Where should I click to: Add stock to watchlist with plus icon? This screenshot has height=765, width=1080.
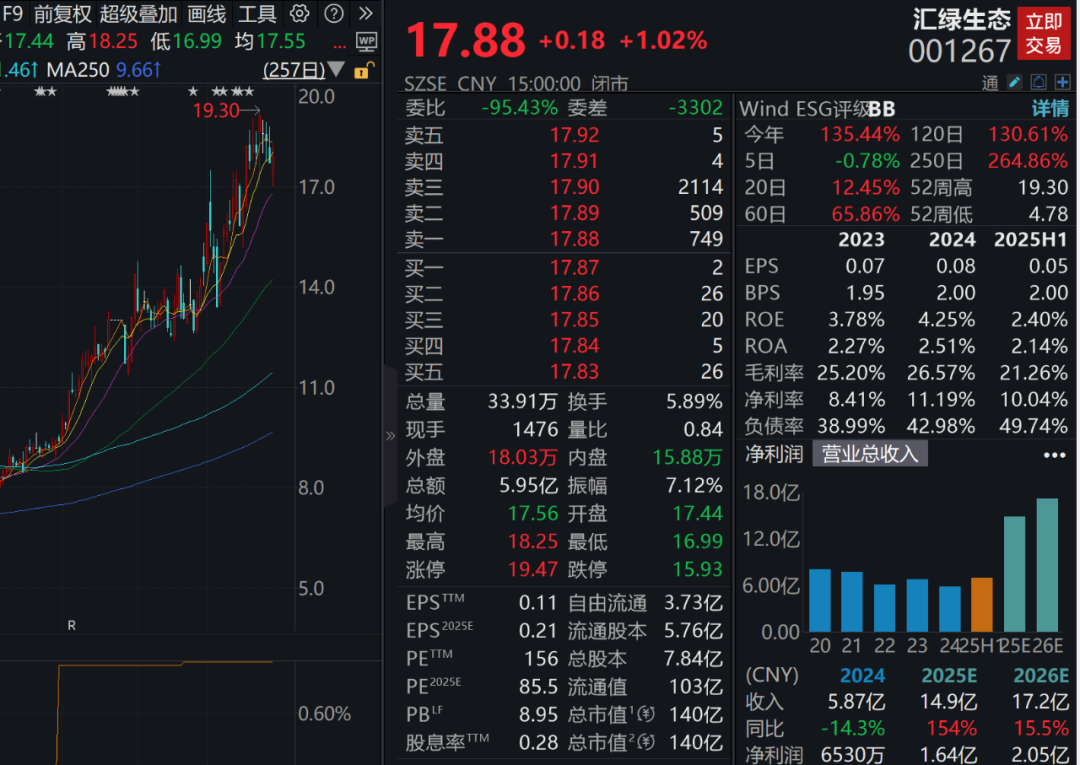[x=1061, y=82]
